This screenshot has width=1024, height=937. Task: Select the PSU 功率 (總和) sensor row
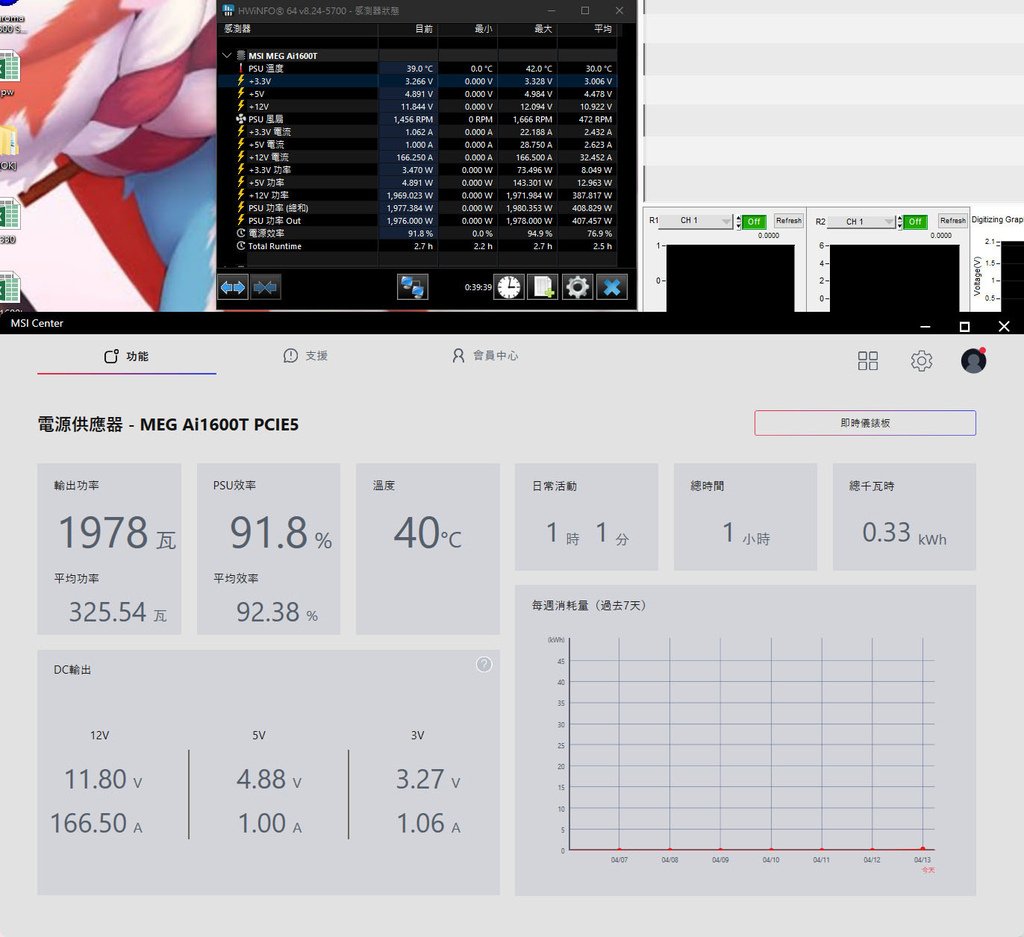point(418,208)
